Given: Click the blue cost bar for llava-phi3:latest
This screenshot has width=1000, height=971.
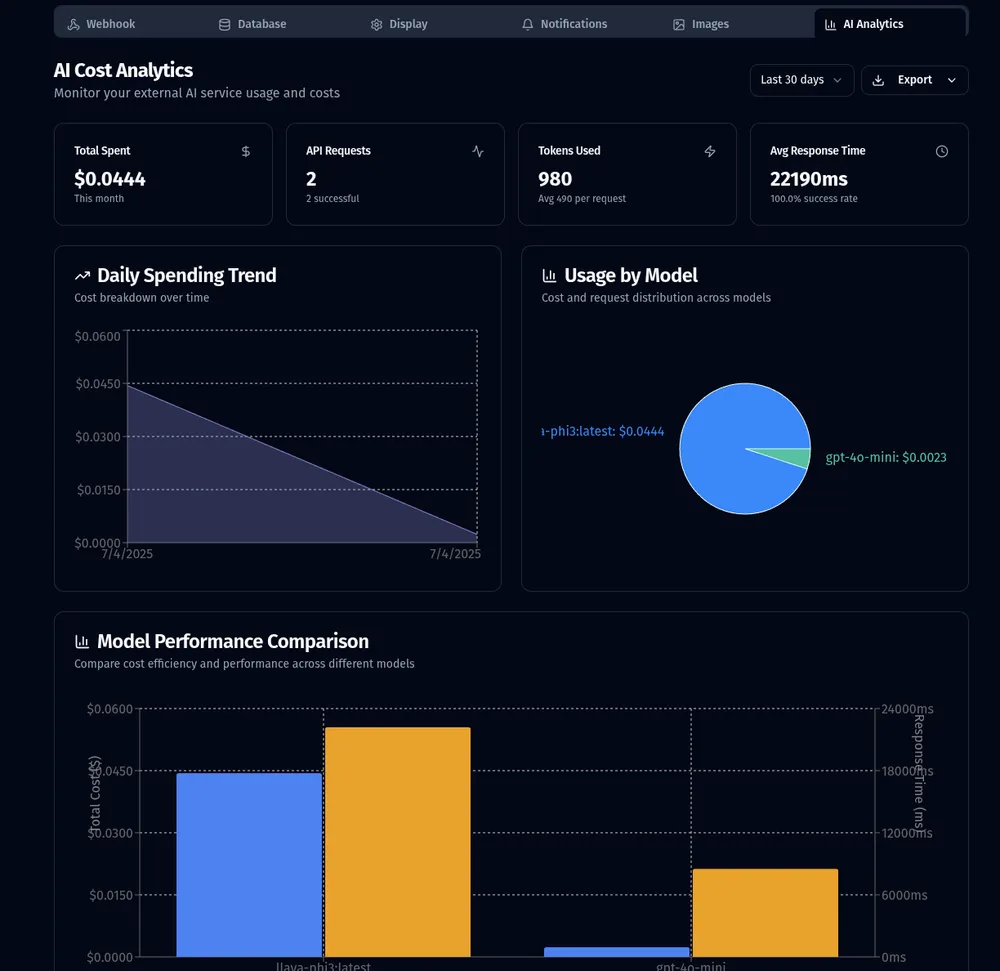Looking at the screenshot, I should pyautogui.click(x=249, y=865).
